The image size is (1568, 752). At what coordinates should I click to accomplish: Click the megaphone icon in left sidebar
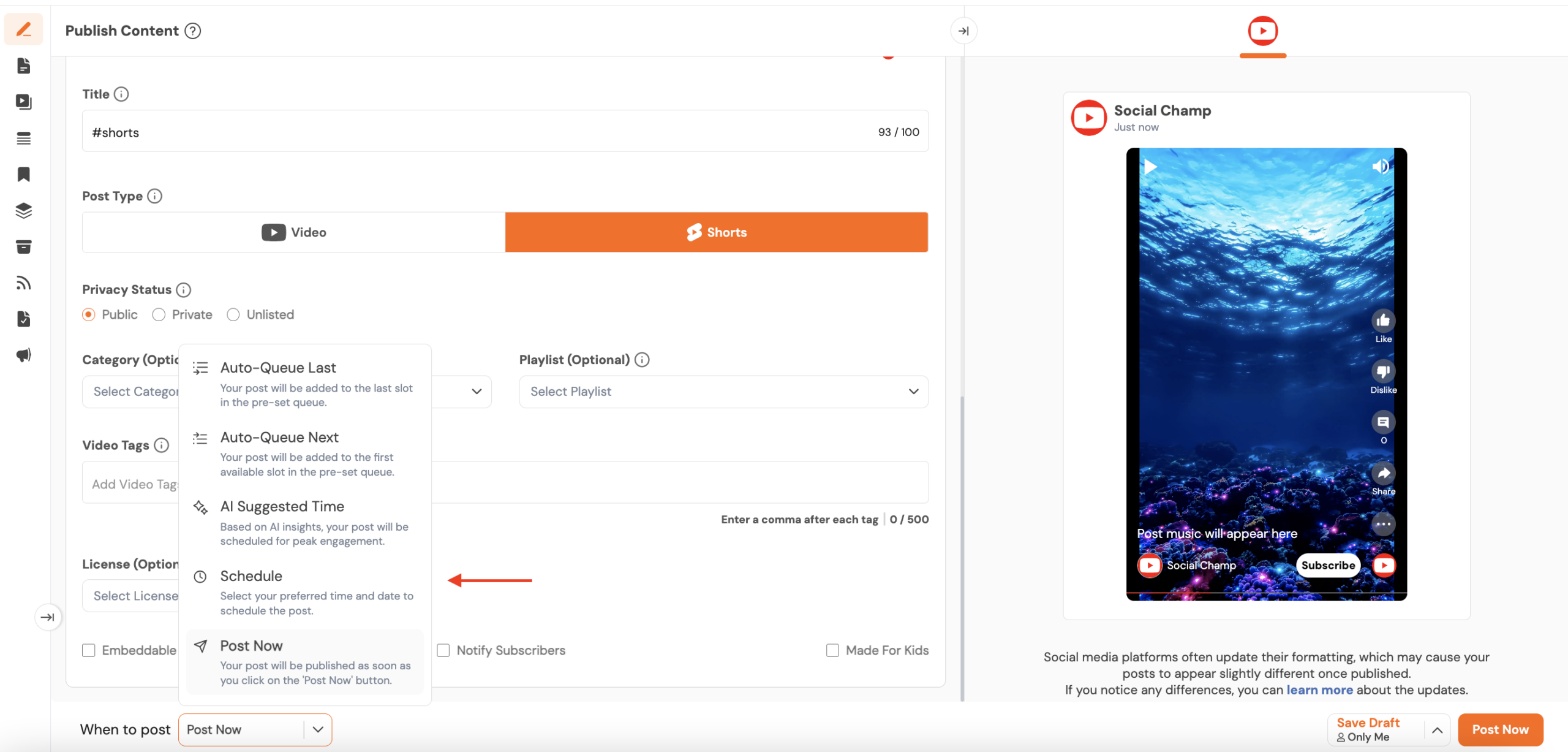click(23, 355)
